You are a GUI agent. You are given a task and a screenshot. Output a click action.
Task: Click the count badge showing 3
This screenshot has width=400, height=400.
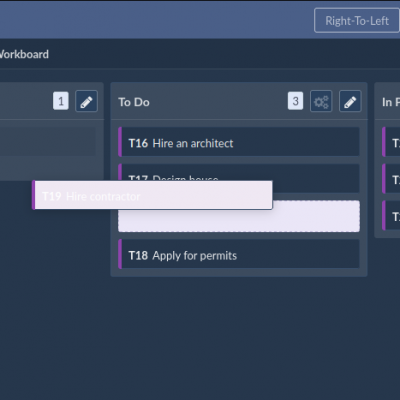pyautogui.click(x=295, y=101)
